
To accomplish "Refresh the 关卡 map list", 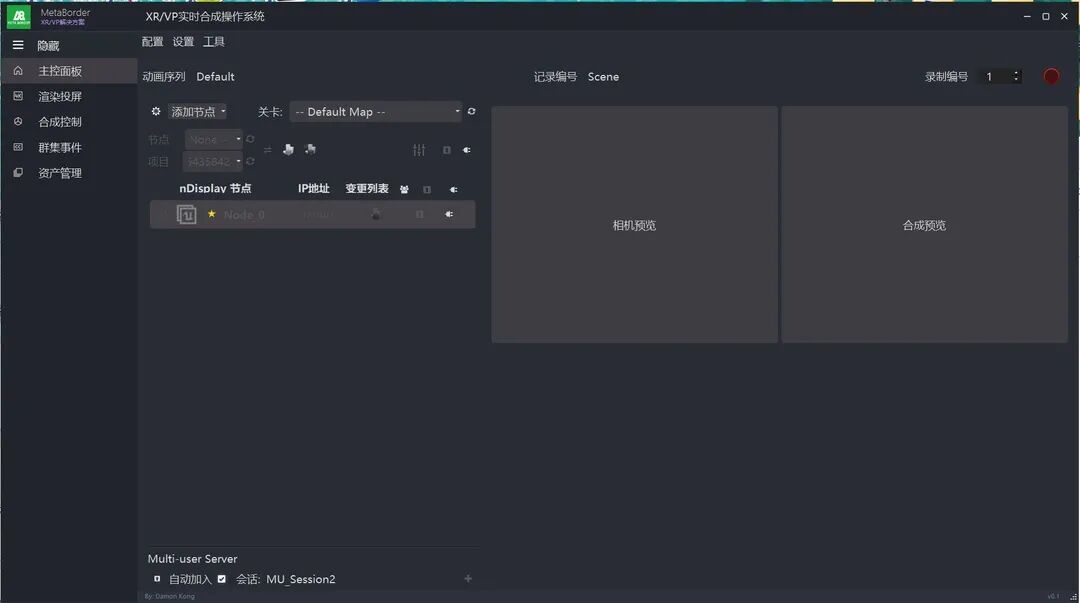I will 472,111.
